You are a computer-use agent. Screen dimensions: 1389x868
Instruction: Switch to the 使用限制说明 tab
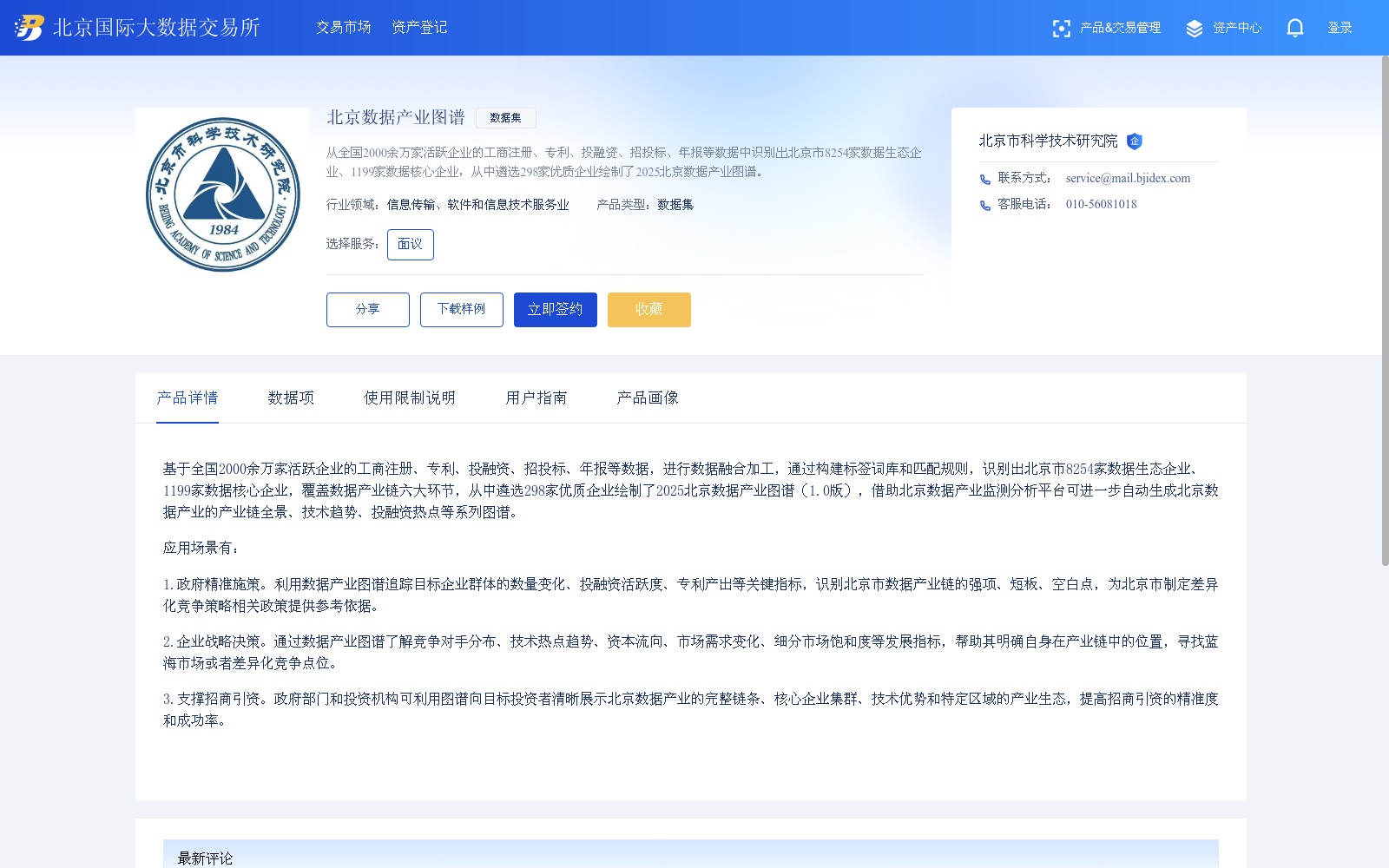pyautogui.click(x=410, y=398)
